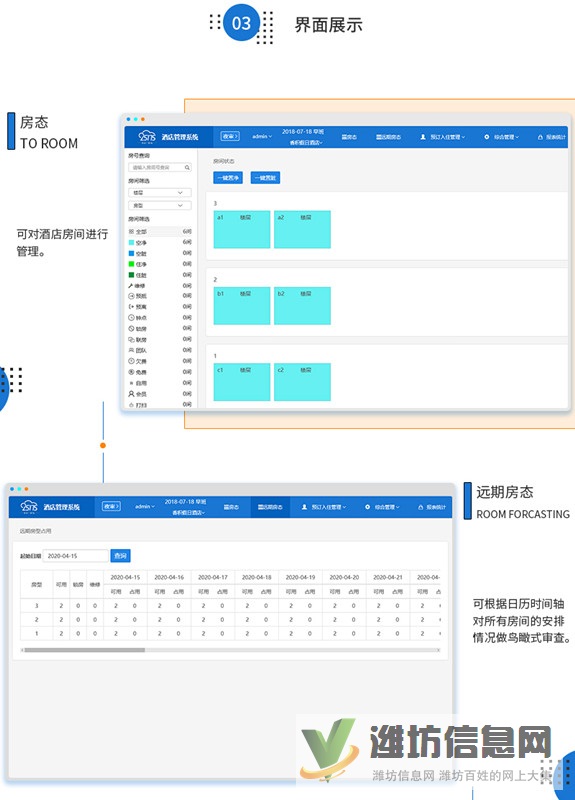Click the user icon in the upper booking menu
The image size is (575, 800).
click(x=423, y=137)
